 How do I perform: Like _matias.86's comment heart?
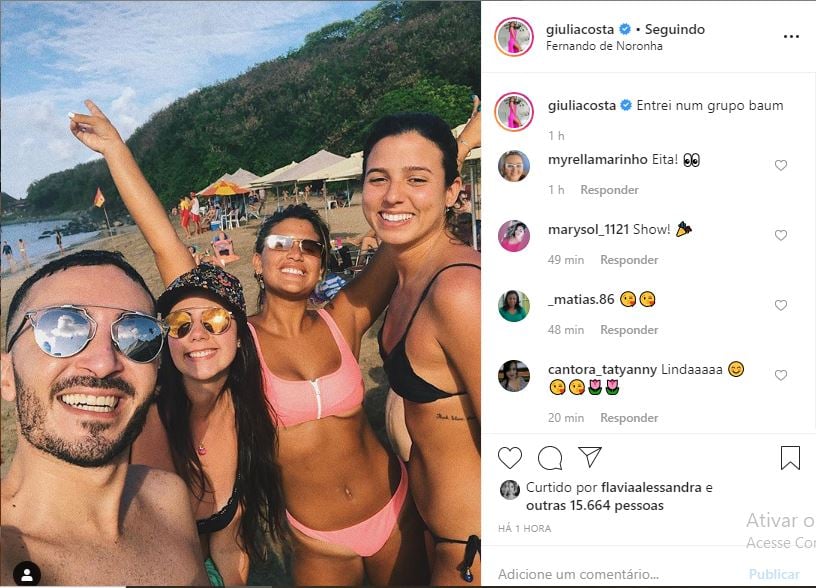point(781,305)
